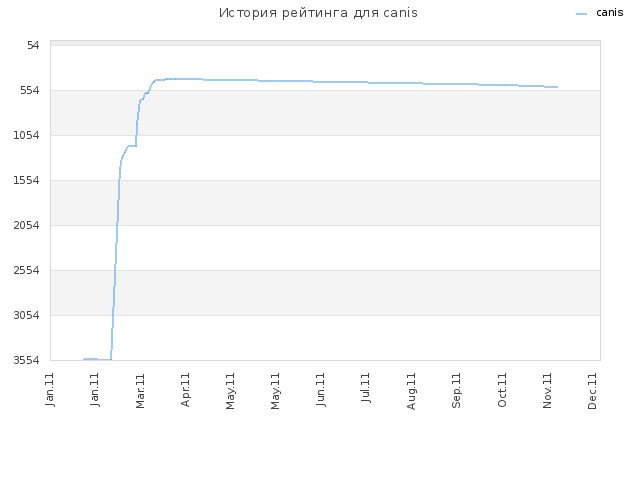Select the 2054 y-axis label
640x480 pixels.
(x=27, y=225)
